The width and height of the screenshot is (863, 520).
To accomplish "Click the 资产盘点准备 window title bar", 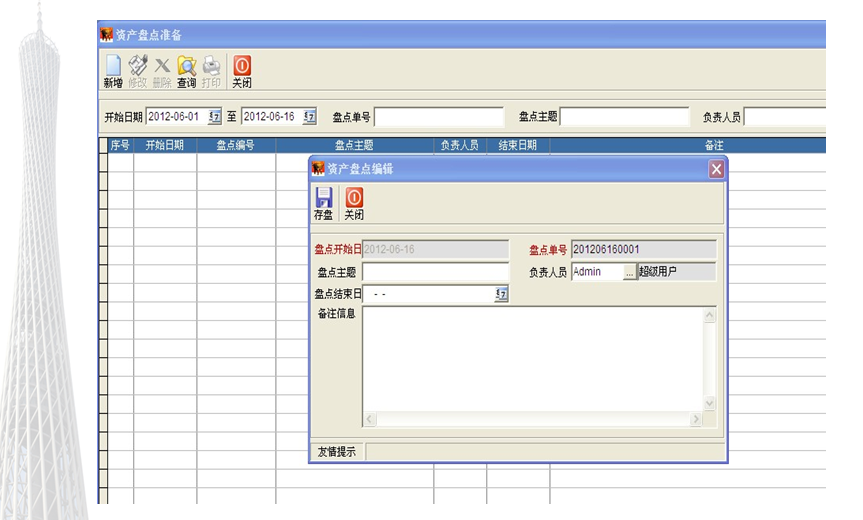I will [462, 35].
